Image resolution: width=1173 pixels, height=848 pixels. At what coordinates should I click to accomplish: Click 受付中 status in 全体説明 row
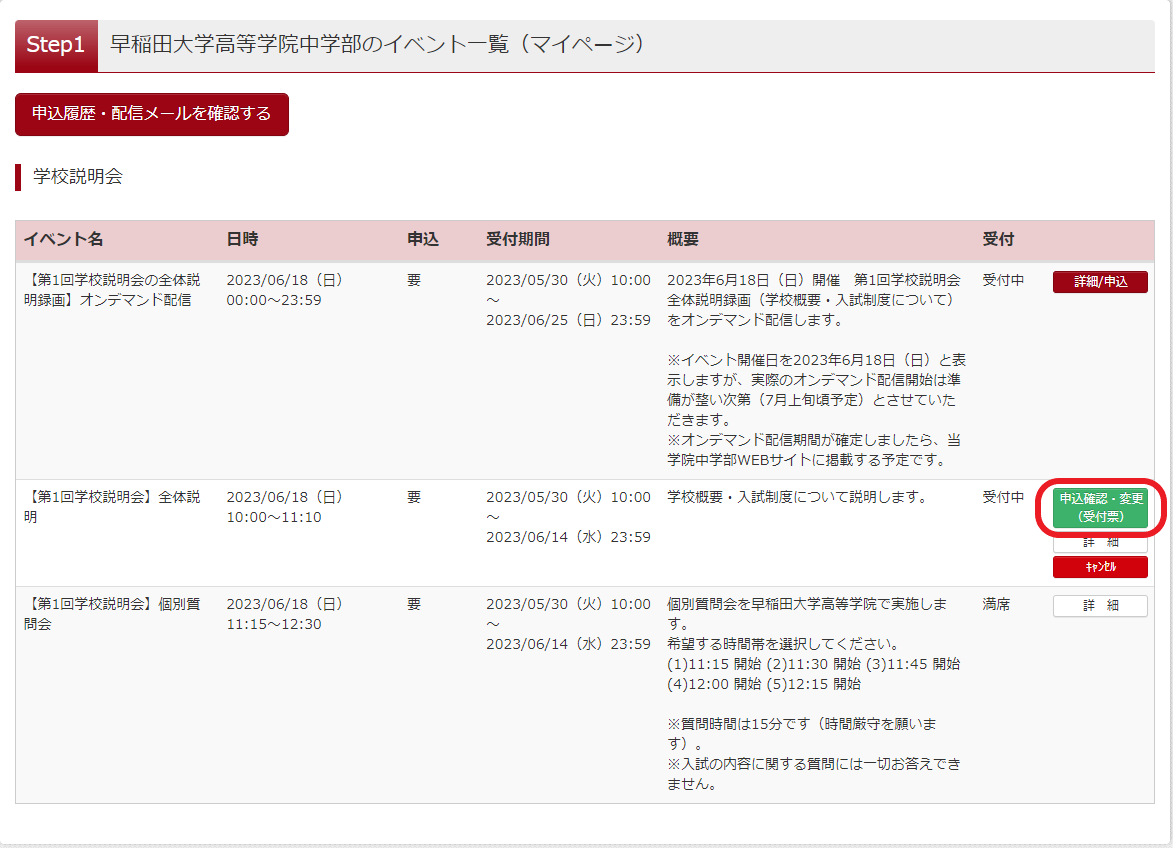(1003, 497)
